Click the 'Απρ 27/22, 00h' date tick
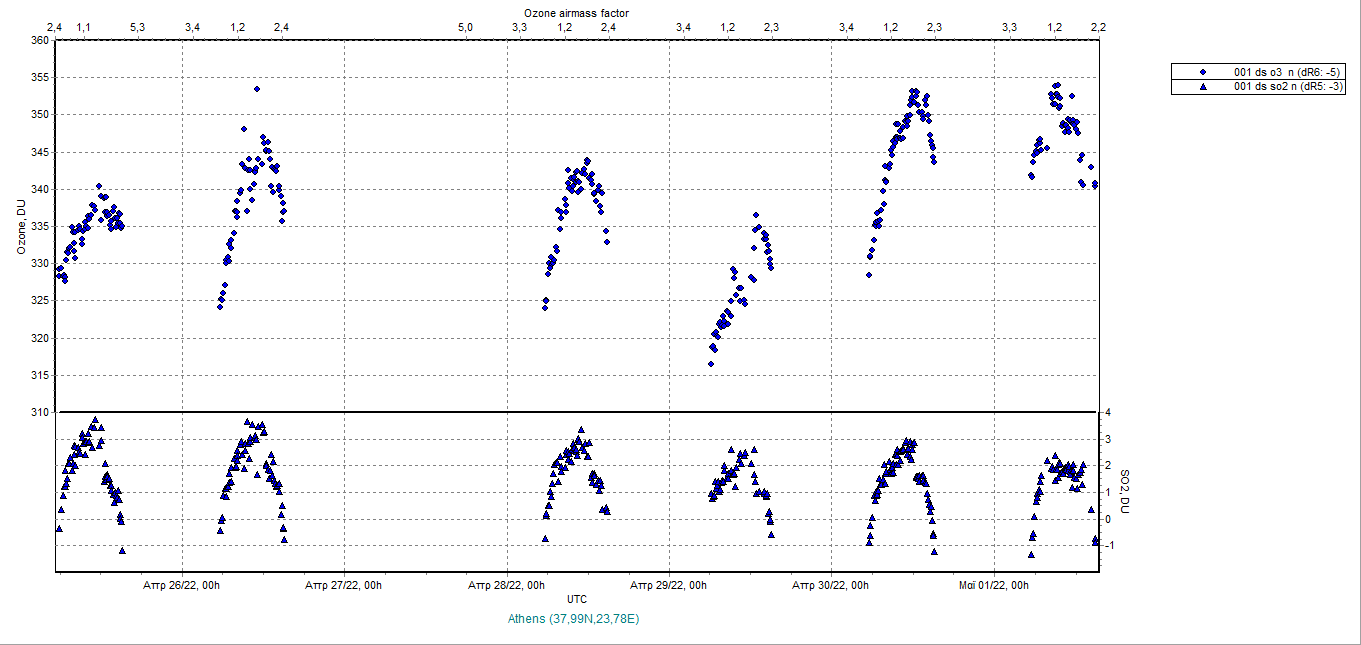Screen dimensions: 1361x645 [345, 585]
